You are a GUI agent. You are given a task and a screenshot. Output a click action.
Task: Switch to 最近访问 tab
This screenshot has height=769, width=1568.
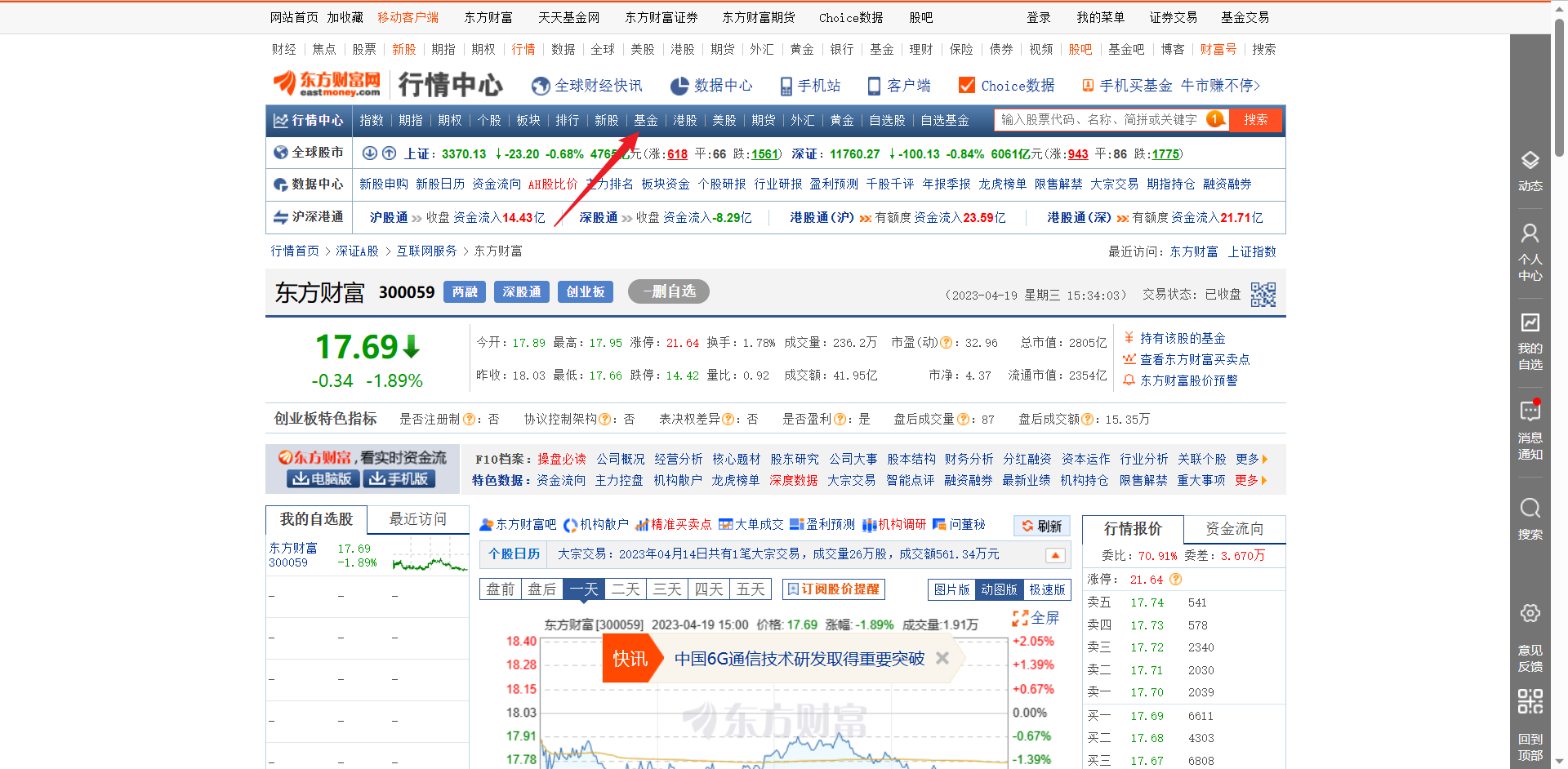(x=417, y=519)
